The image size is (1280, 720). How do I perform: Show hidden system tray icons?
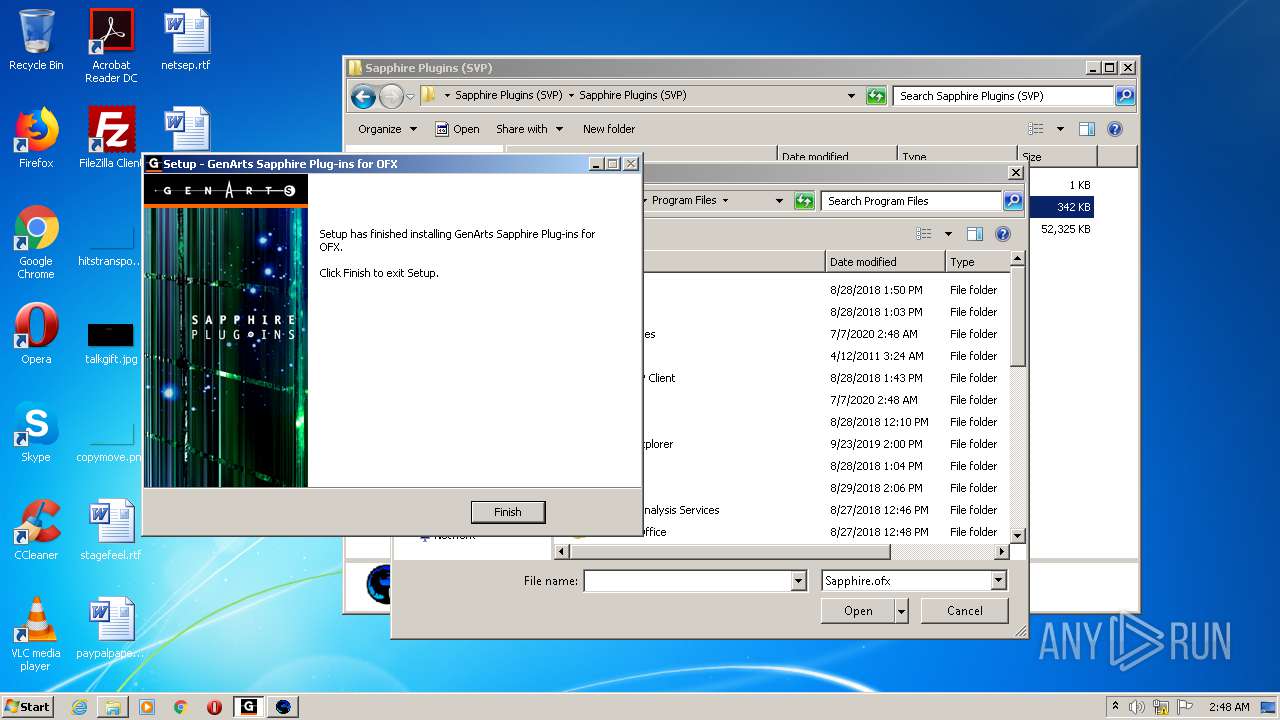[1116, 706]
